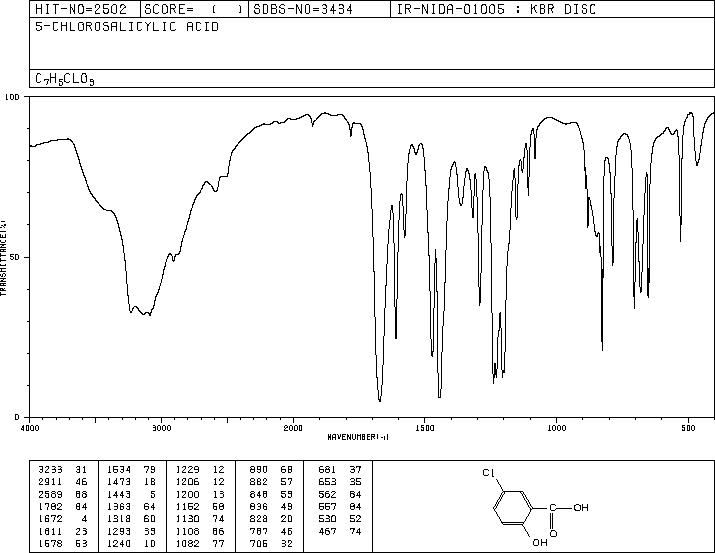Image resolution: width=715 pixels, height=553 pixels.
Task: Click the 828 peak entry in table
Action: coord(271,519)
